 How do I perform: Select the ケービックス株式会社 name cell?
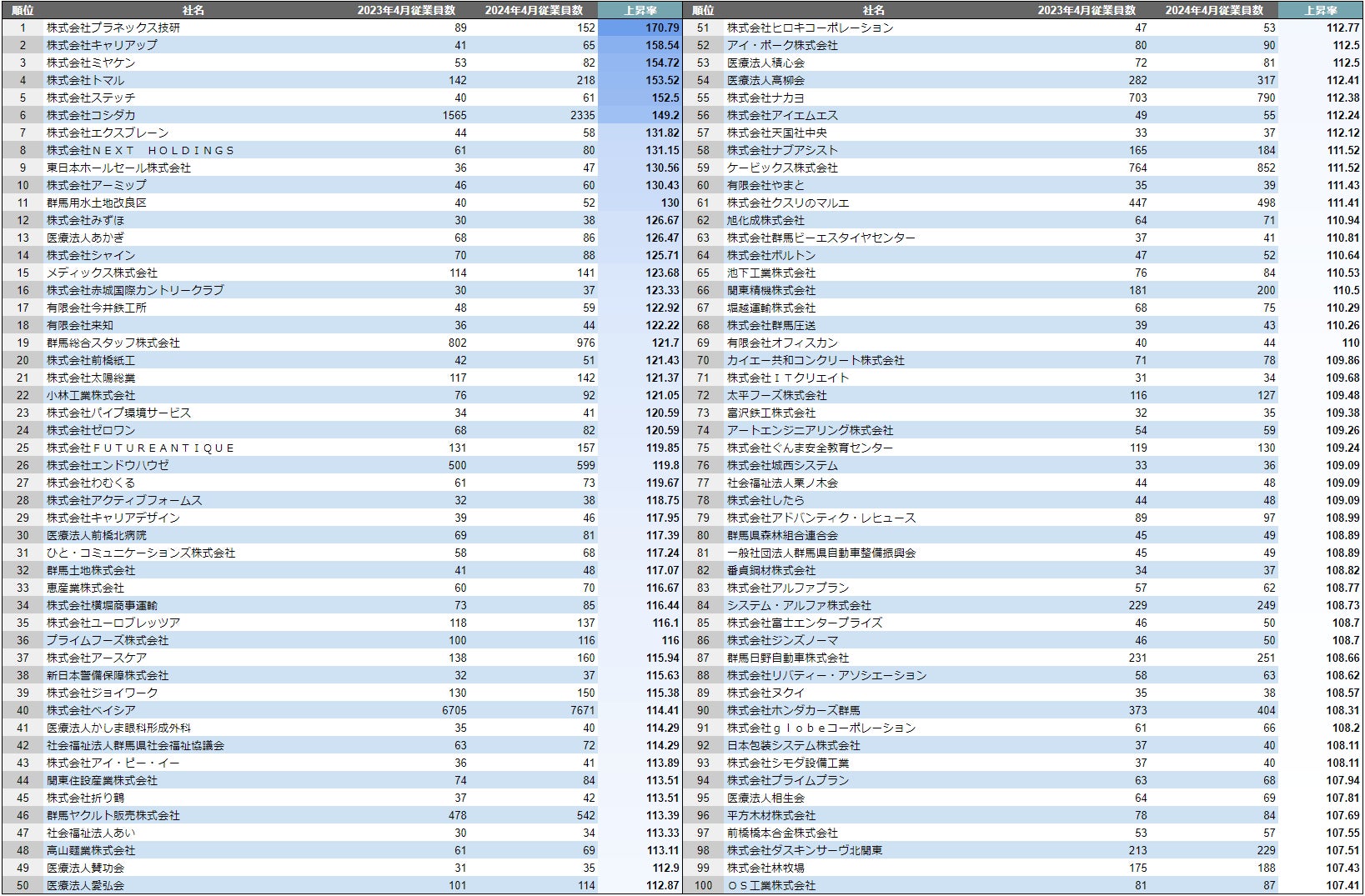782,168
